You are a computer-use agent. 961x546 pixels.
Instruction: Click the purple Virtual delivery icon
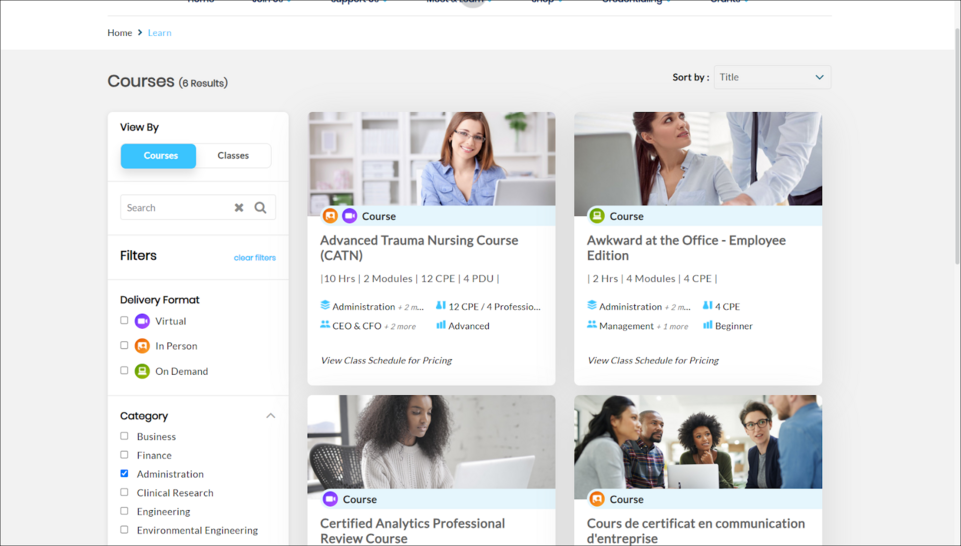(x=142, y=321)
